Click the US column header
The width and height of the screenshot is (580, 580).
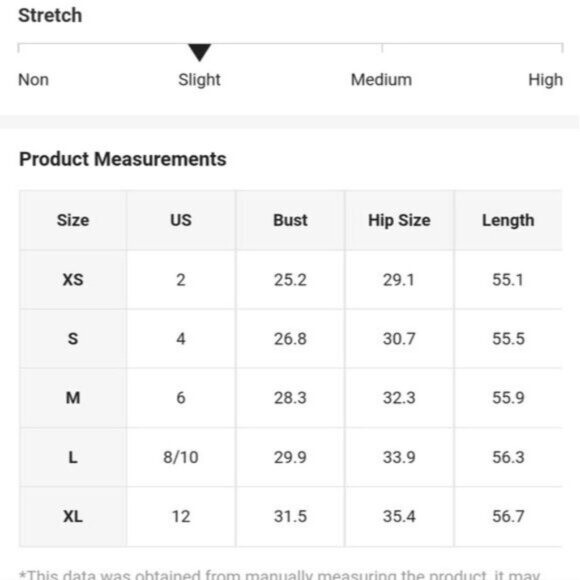pos(181,220)
